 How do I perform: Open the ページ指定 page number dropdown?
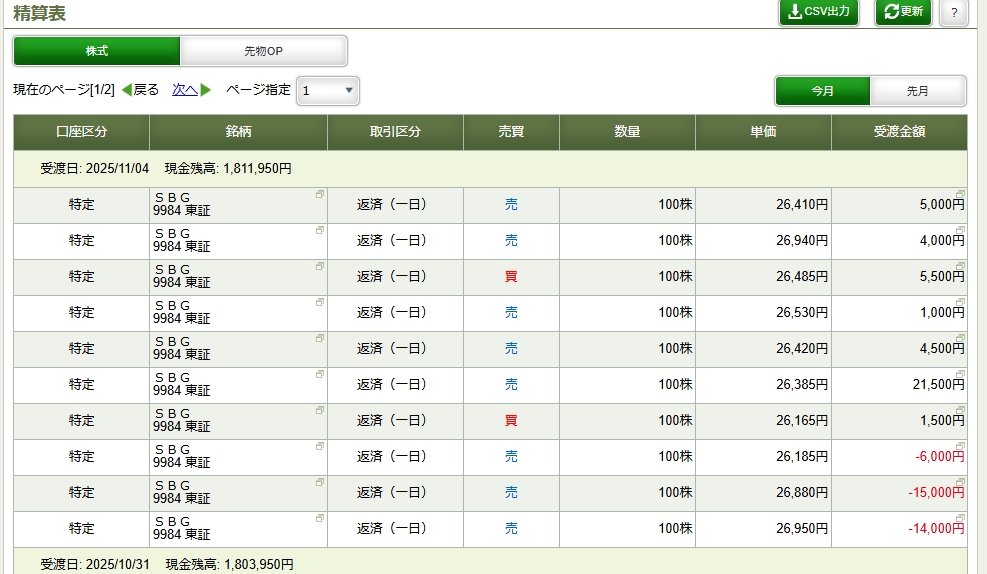328,91
